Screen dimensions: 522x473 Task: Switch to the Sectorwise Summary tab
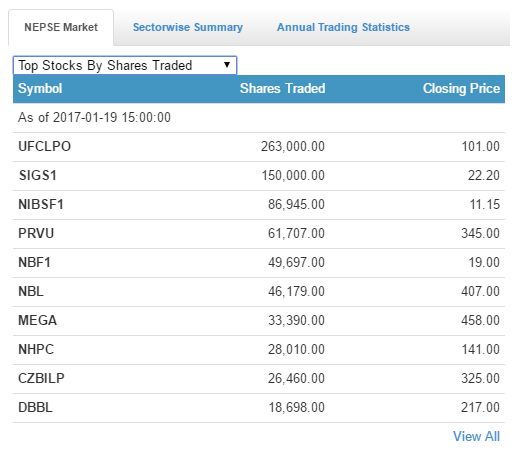click(x=188, y=27)
